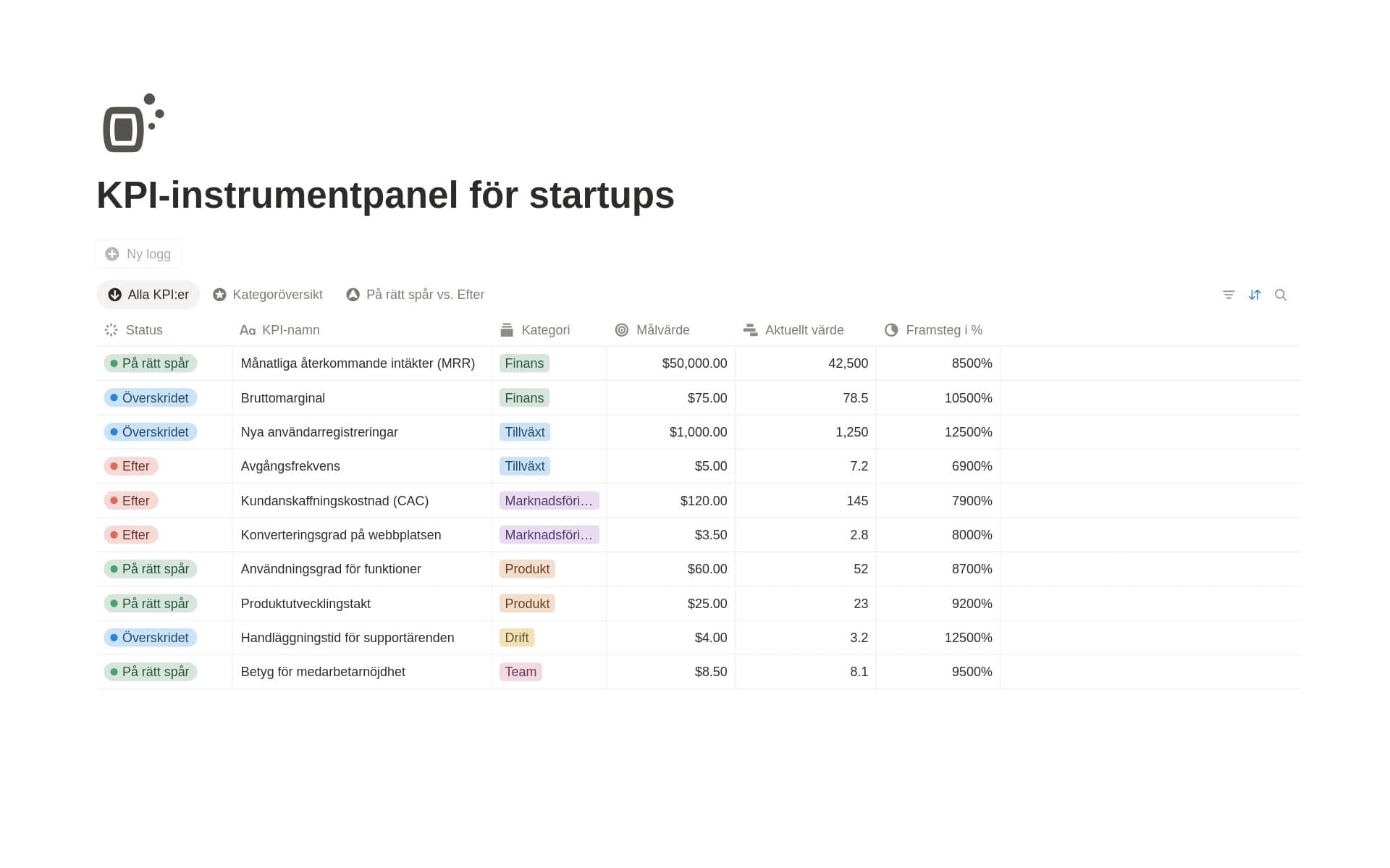The height and width of the screenshot is (868, 1390).
Task: Click the Status column spinner icon
Action: [x=111, y=330]
